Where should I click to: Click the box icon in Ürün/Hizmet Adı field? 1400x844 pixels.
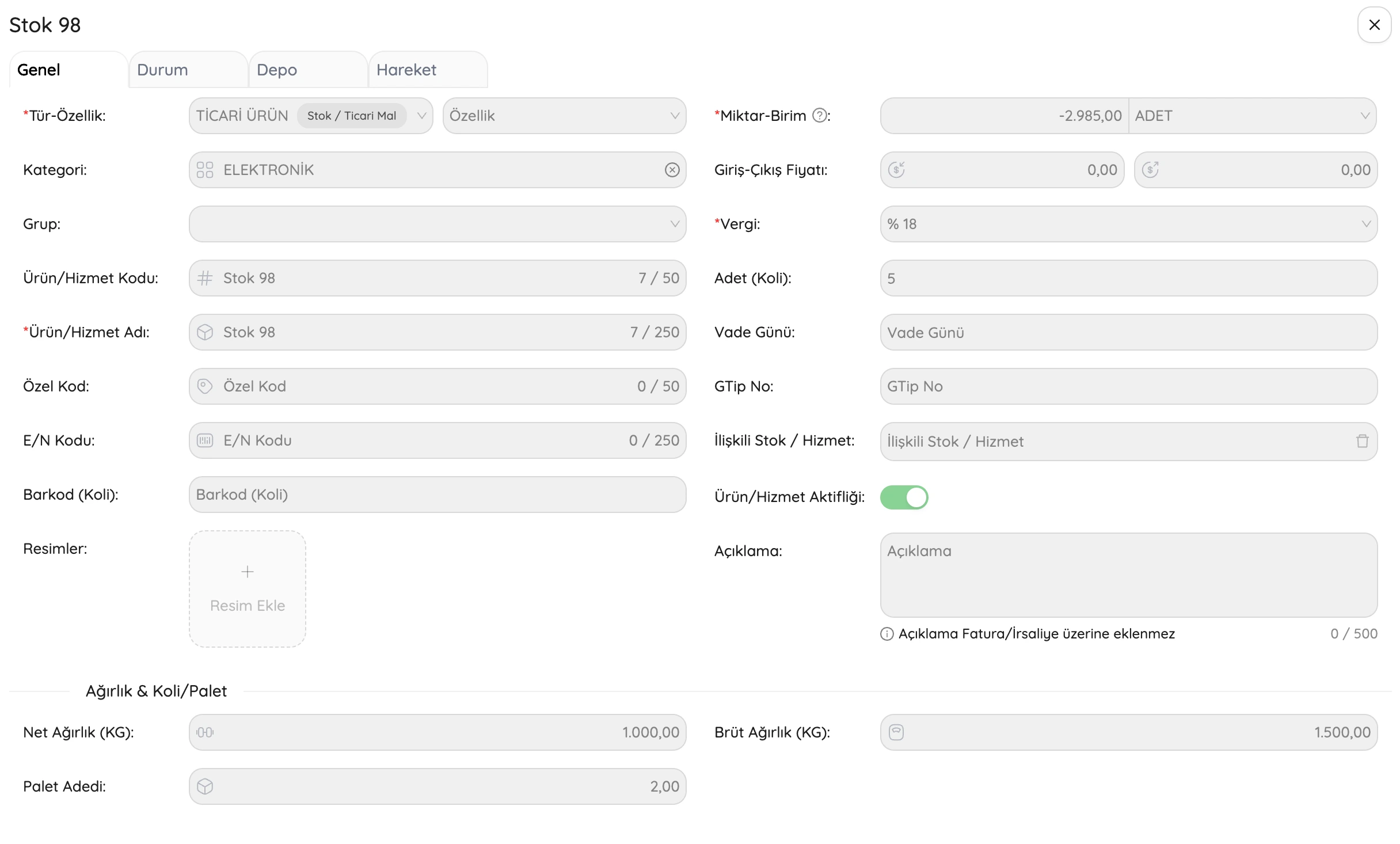tap(205, 332)
